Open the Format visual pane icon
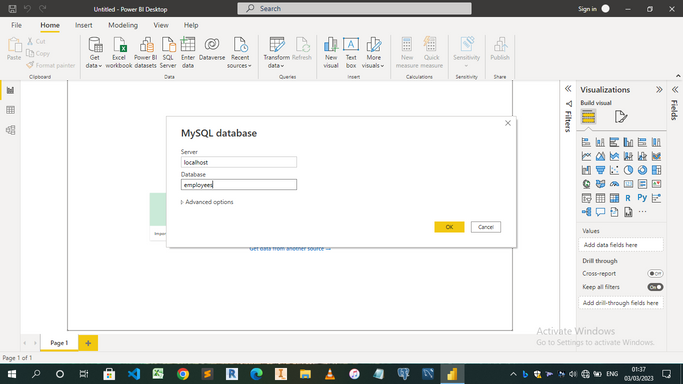The image size is (683, 384). pyautogui.click(x=621, y=117)
